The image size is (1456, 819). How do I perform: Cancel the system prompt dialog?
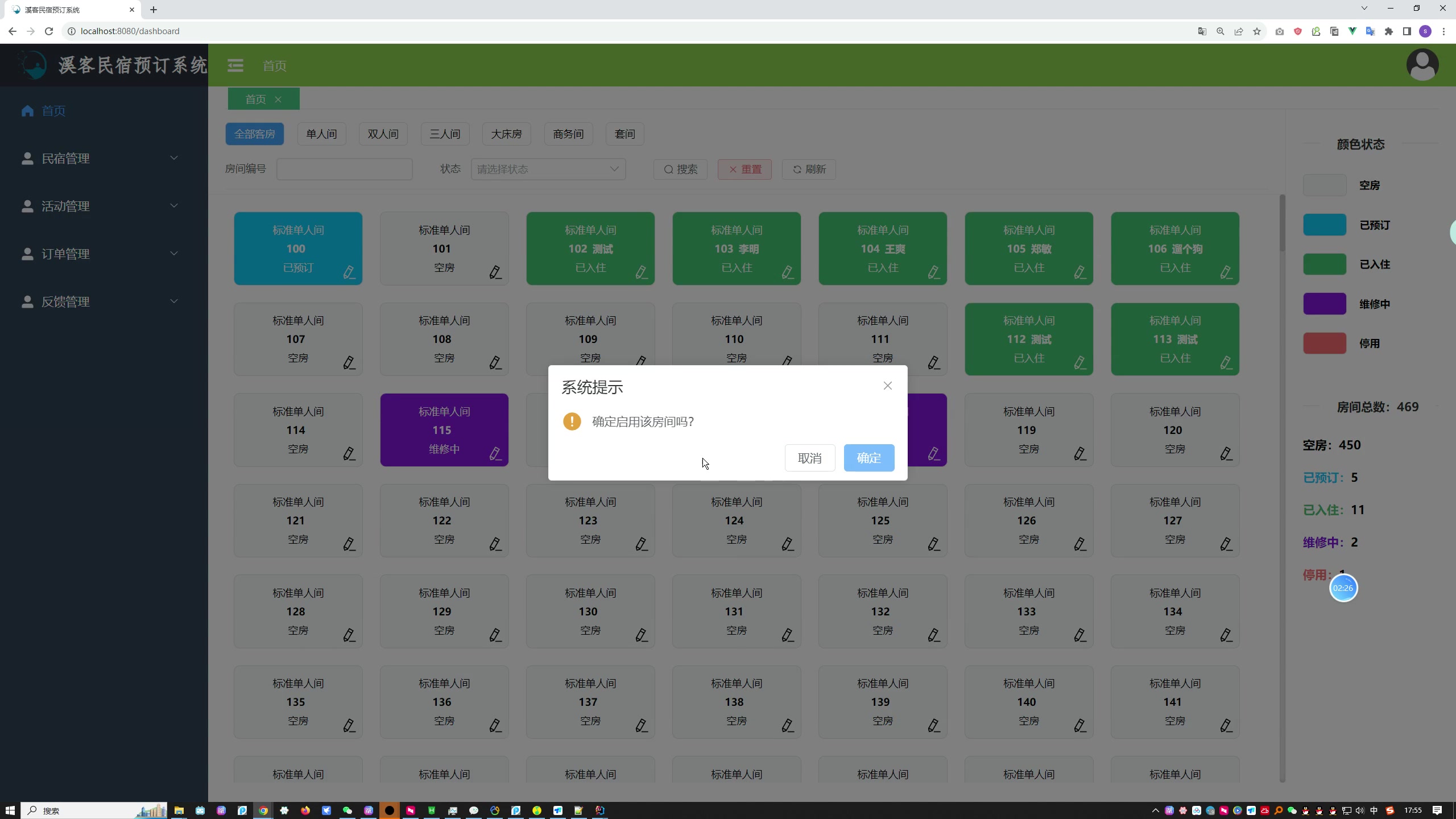tap(809, 458)
